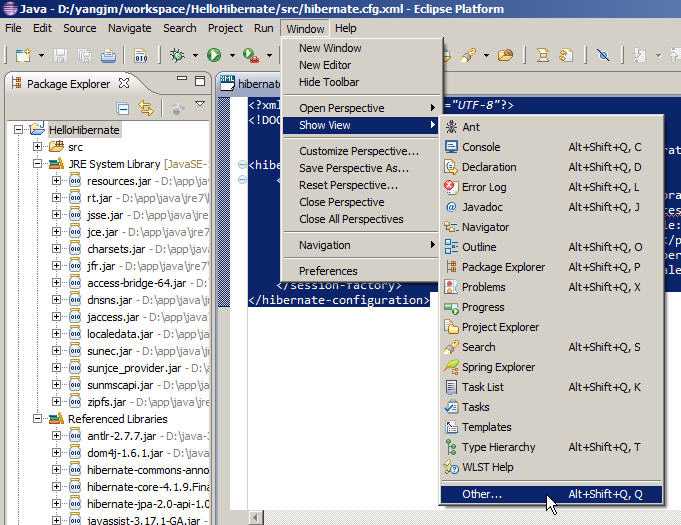Show the Package Explorer view entry
The width and height of the screenshot is (681, 525).
tap(552, 267)
